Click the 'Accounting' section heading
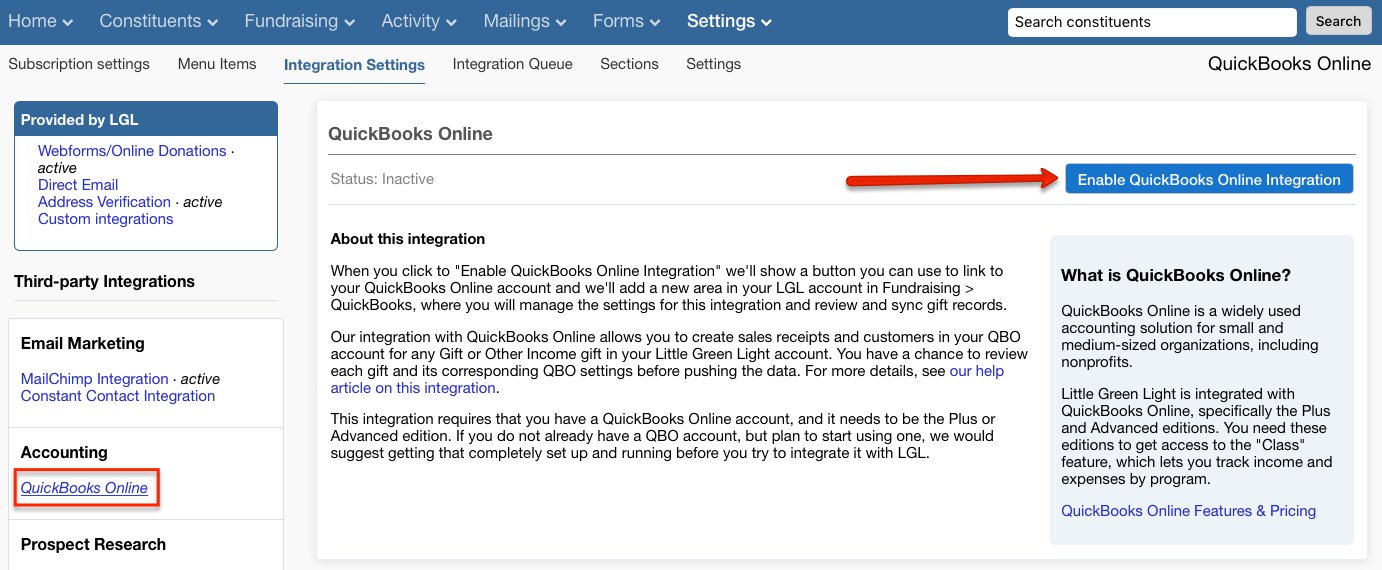The height and width of the screenshot is (570, 1382). (64, 452)
